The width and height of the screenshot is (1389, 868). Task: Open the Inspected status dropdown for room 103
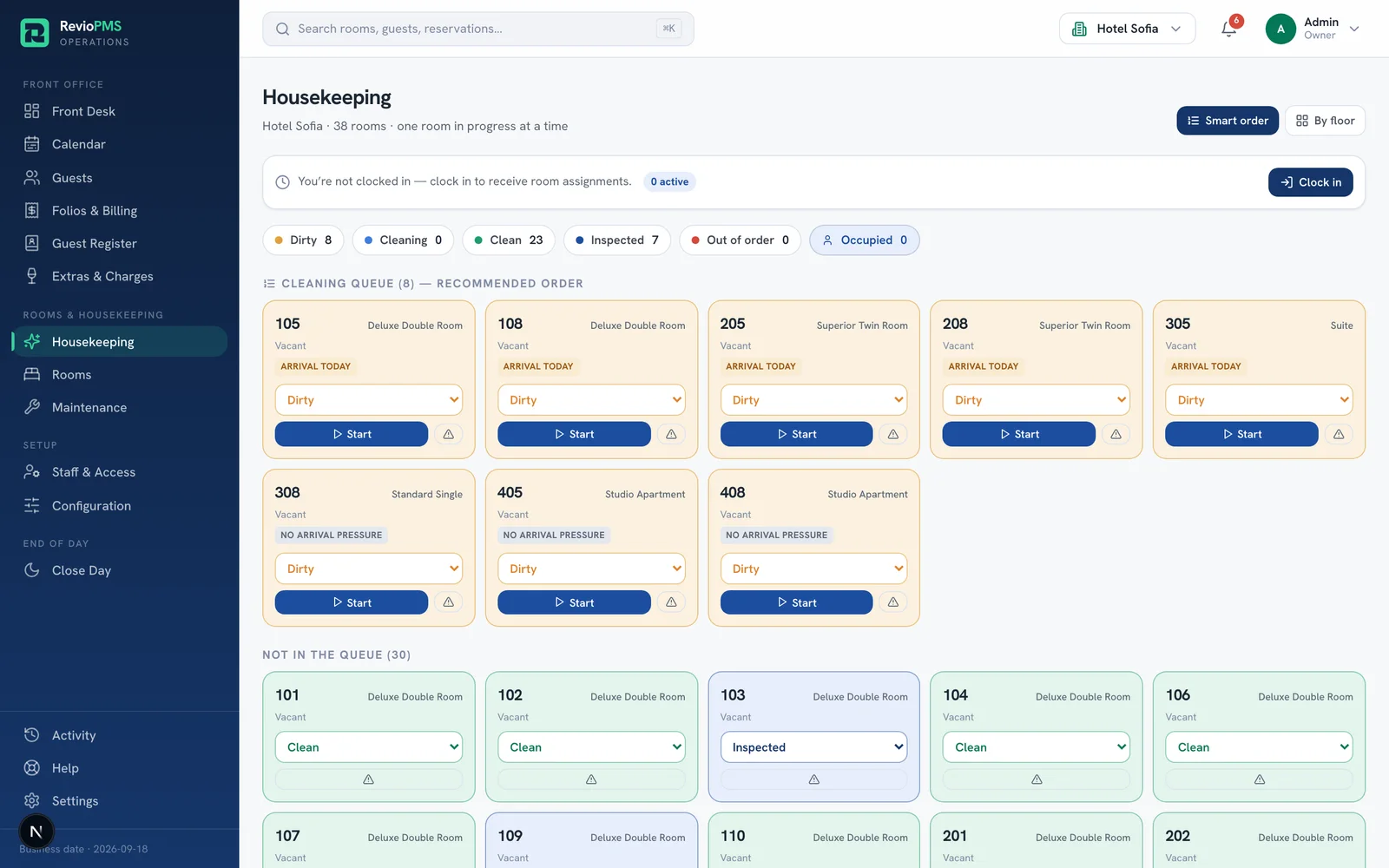tap(814, 747)
